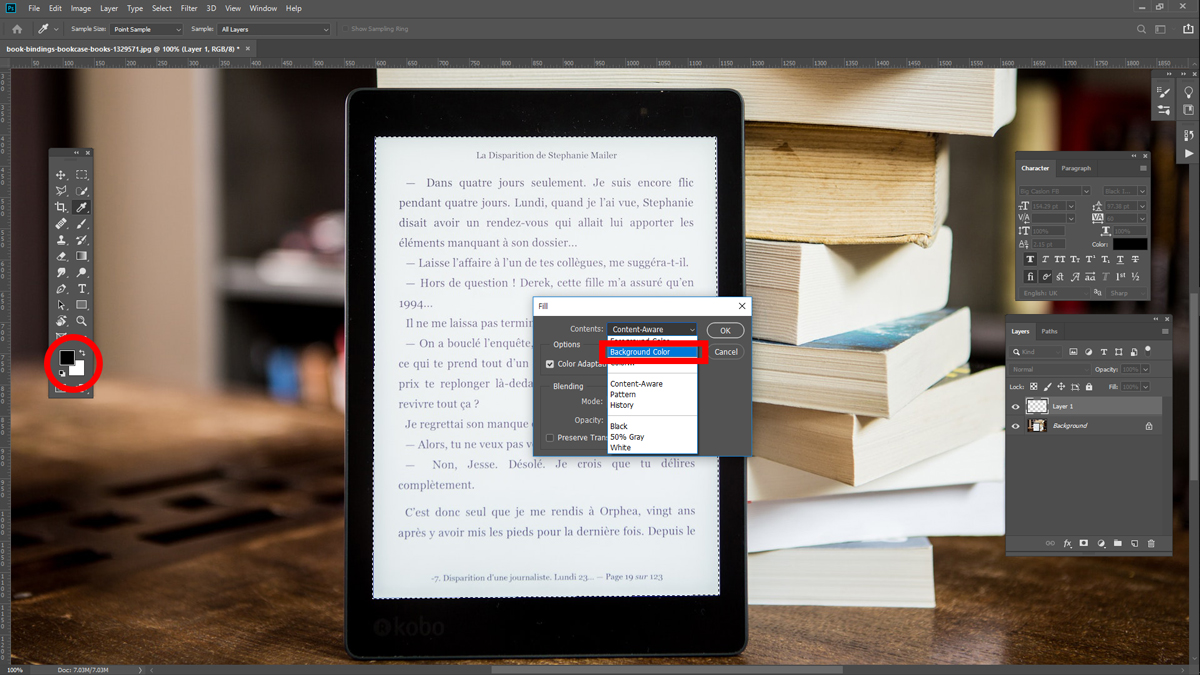Select the Smudge tool
The height and width of the screenshot is (675, 1200).
pyautogui.click(x=61, y=272)
